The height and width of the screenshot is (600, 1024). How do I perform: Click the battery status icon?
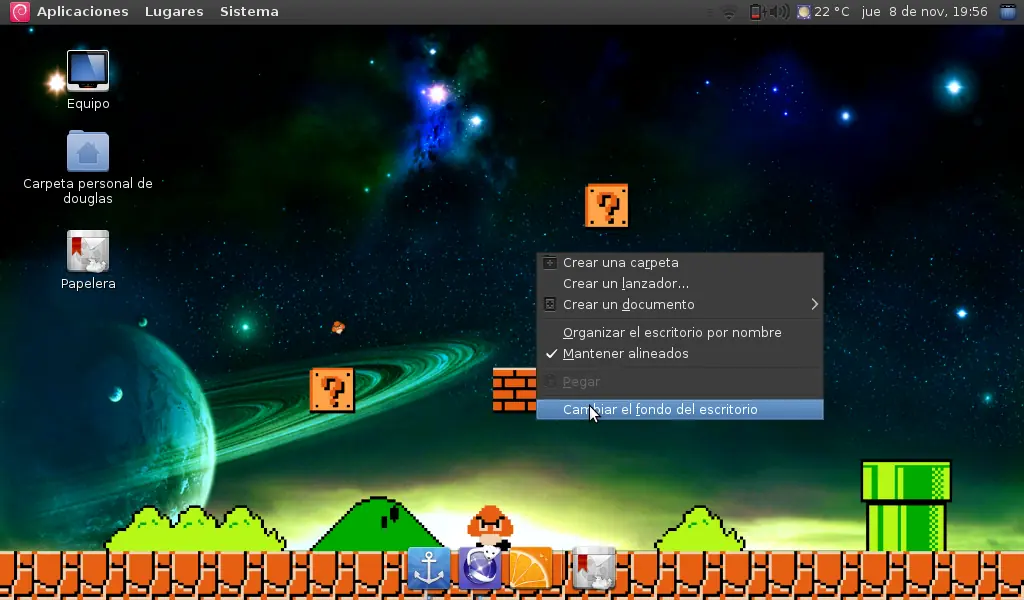point(756,12)
